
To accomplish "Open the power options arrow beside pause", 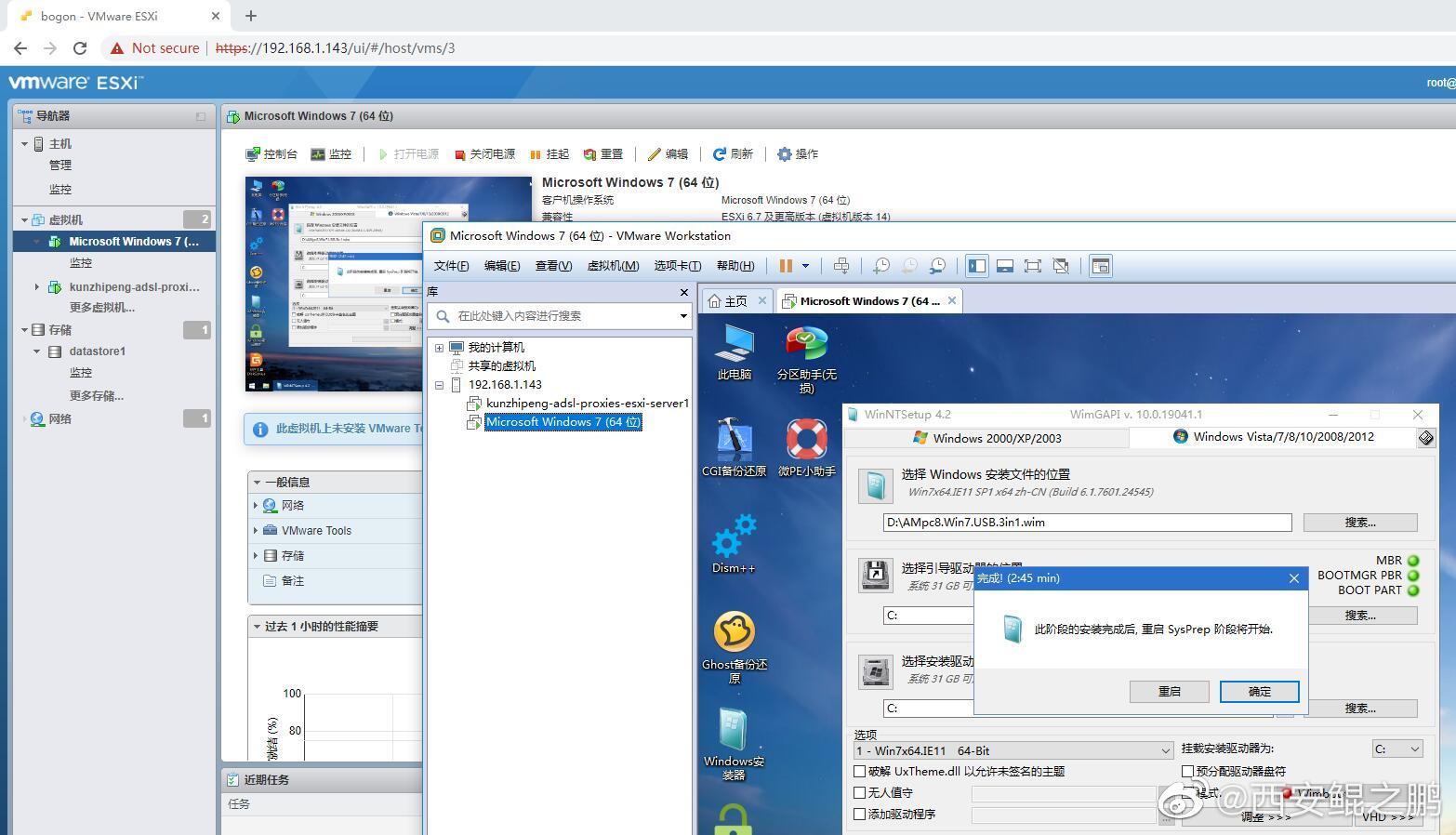I will (x=805, y=266).
